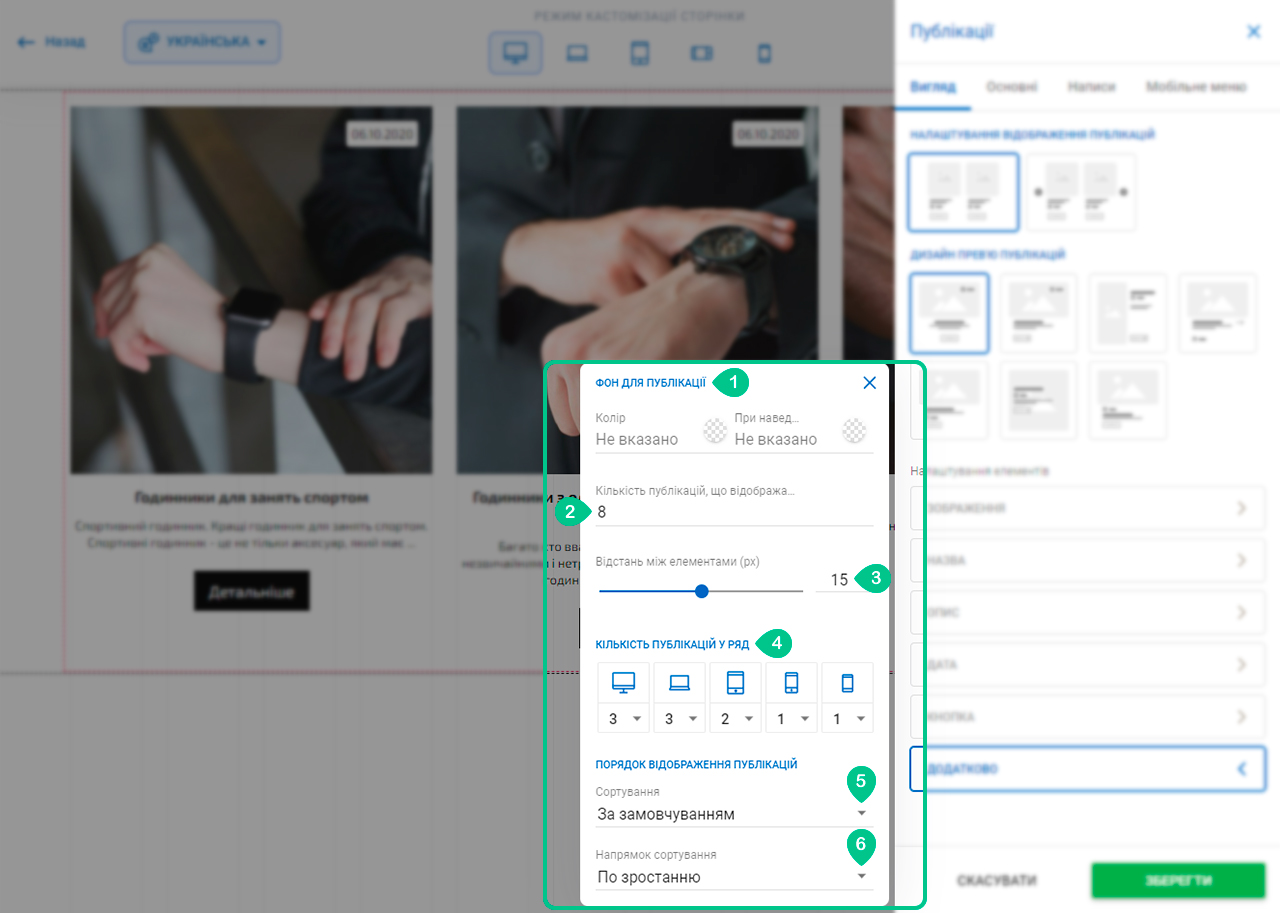Click the spacing value field showing 15
1280x913 pixels.
click(839, 580)
